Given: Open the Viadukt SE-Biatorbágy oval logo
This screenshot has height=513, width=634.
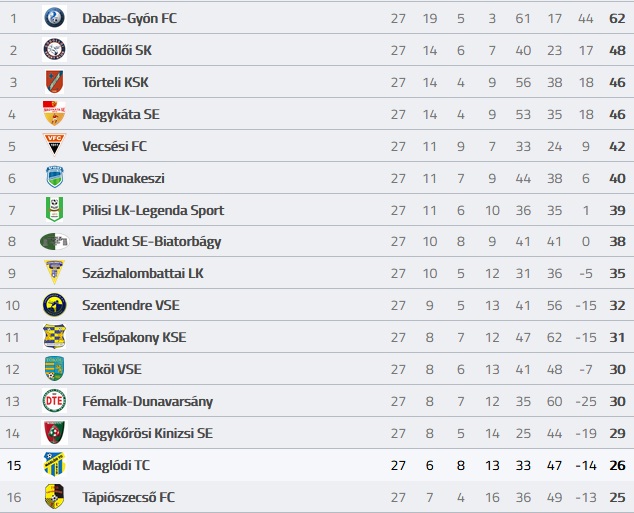Looking at the screenshot, I should tap(55, 241).
